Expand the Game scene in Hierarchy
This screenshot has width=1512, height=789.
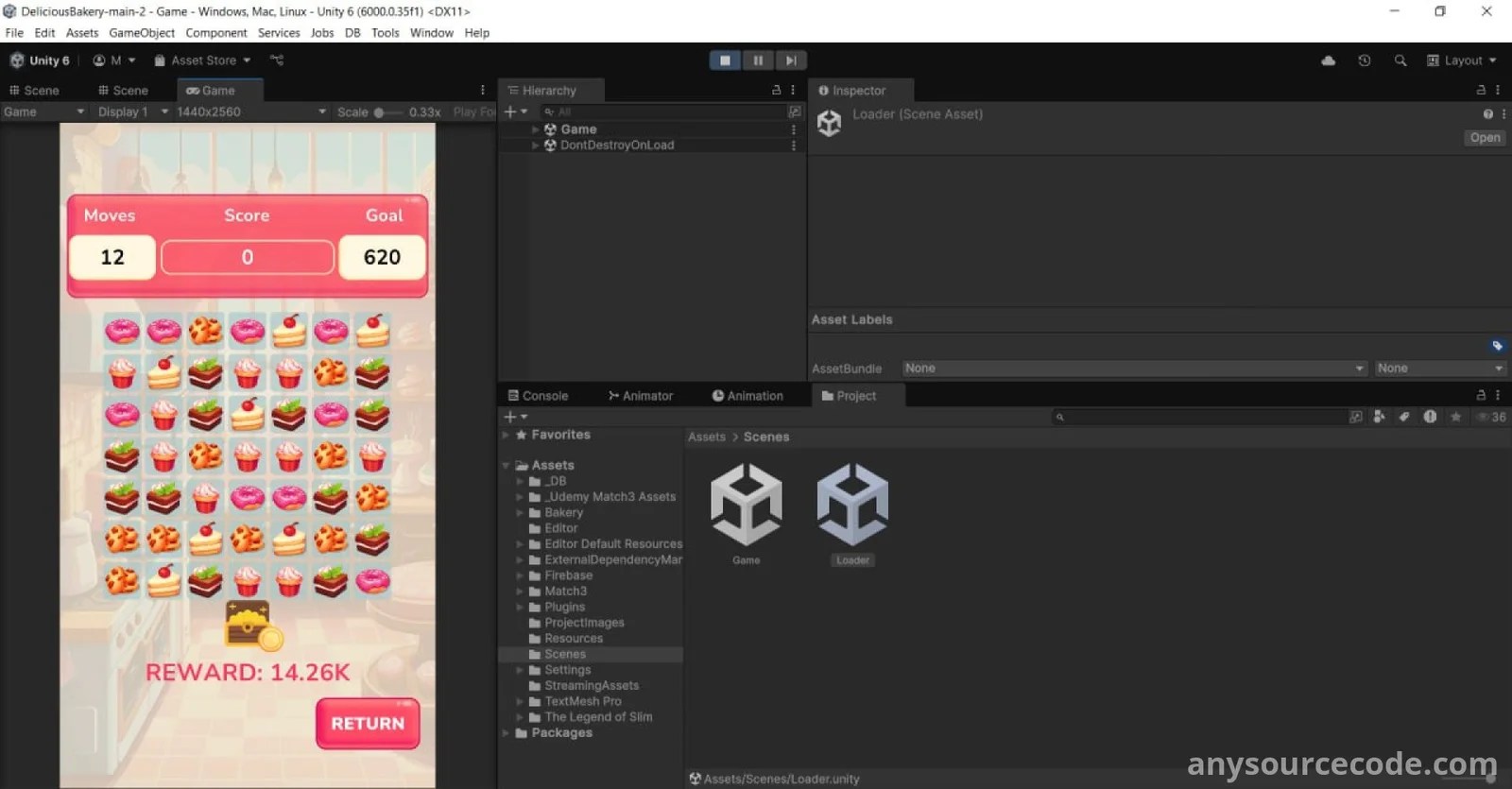[536, 129]
